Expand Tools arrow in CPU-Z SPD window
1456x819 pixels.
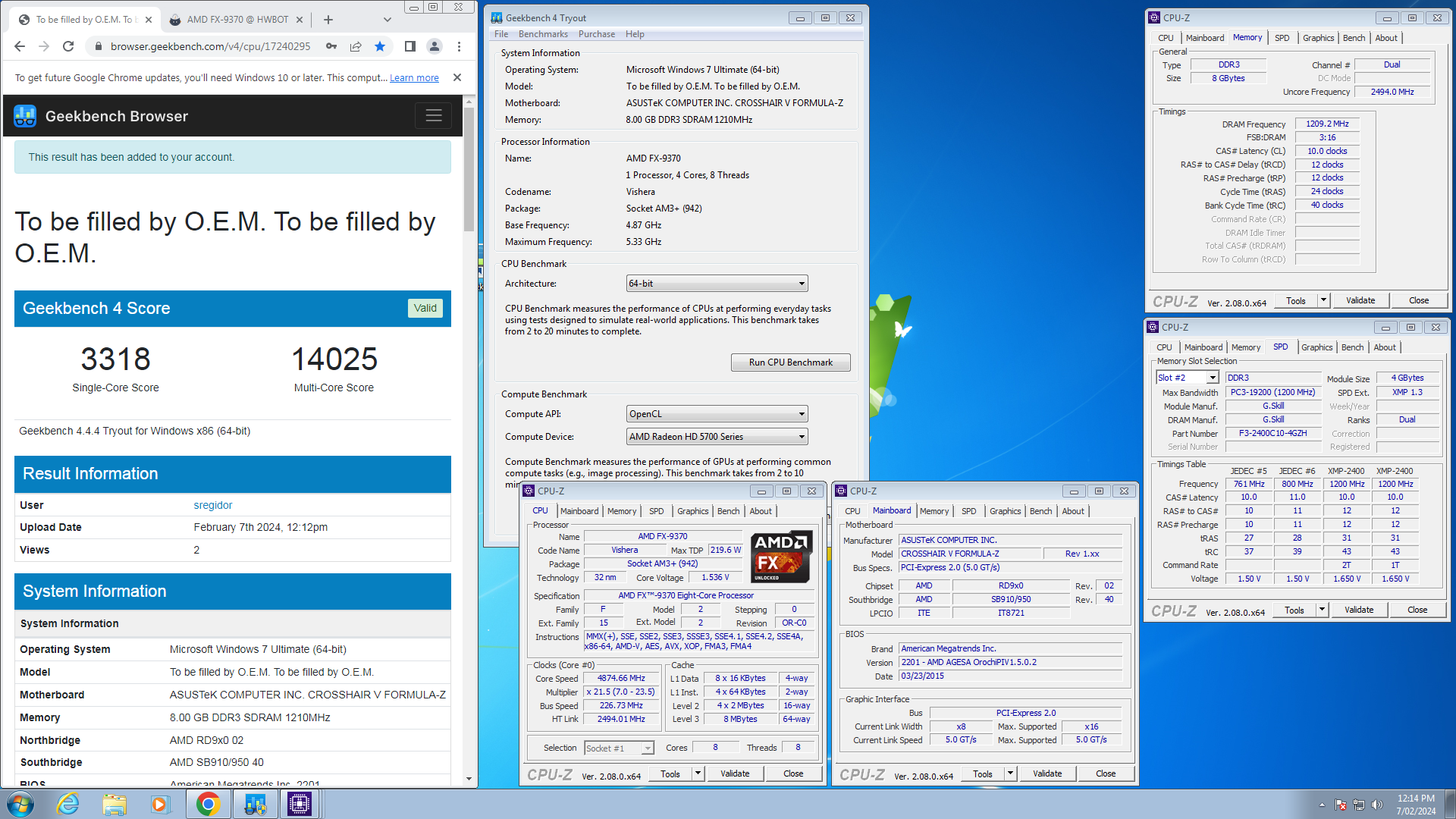pyautogui.click(x=1322, y=610)
